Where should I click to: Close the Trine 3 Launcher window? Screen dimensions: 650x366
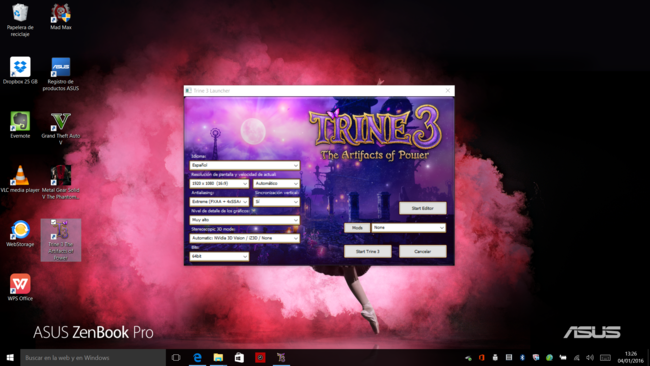(448, 90)
